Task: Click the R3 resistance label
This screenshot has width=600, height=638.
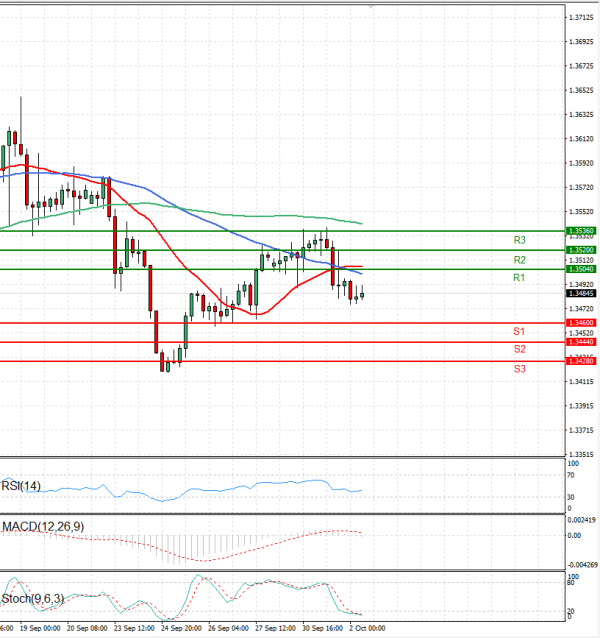Action: pos(519,240)
